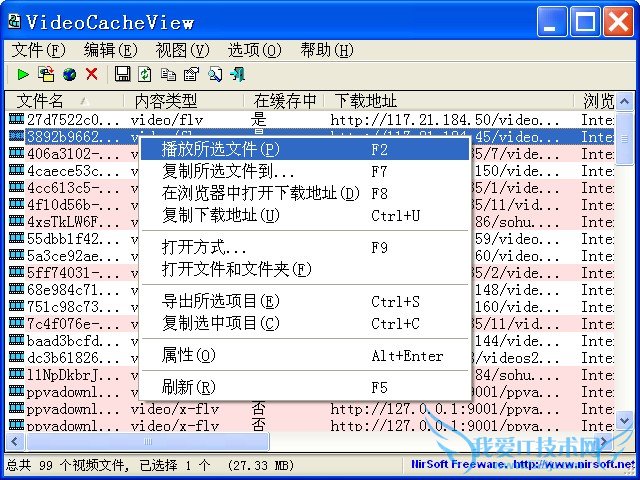
Task: Click the red X delete toolbar icon
Action: pyautogui.click(x=92, y=74)
